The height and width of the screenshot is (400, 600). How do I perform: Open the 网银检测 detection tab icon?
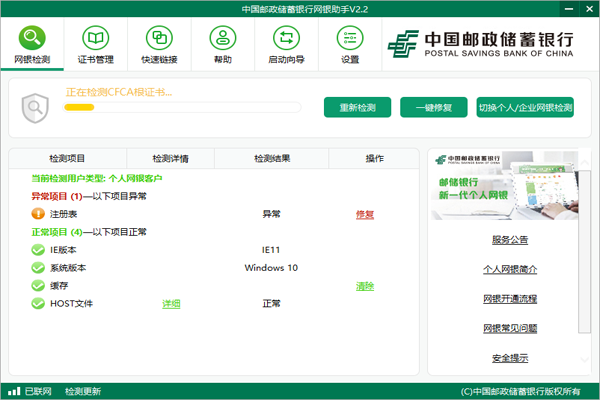(x=32, y=38)
